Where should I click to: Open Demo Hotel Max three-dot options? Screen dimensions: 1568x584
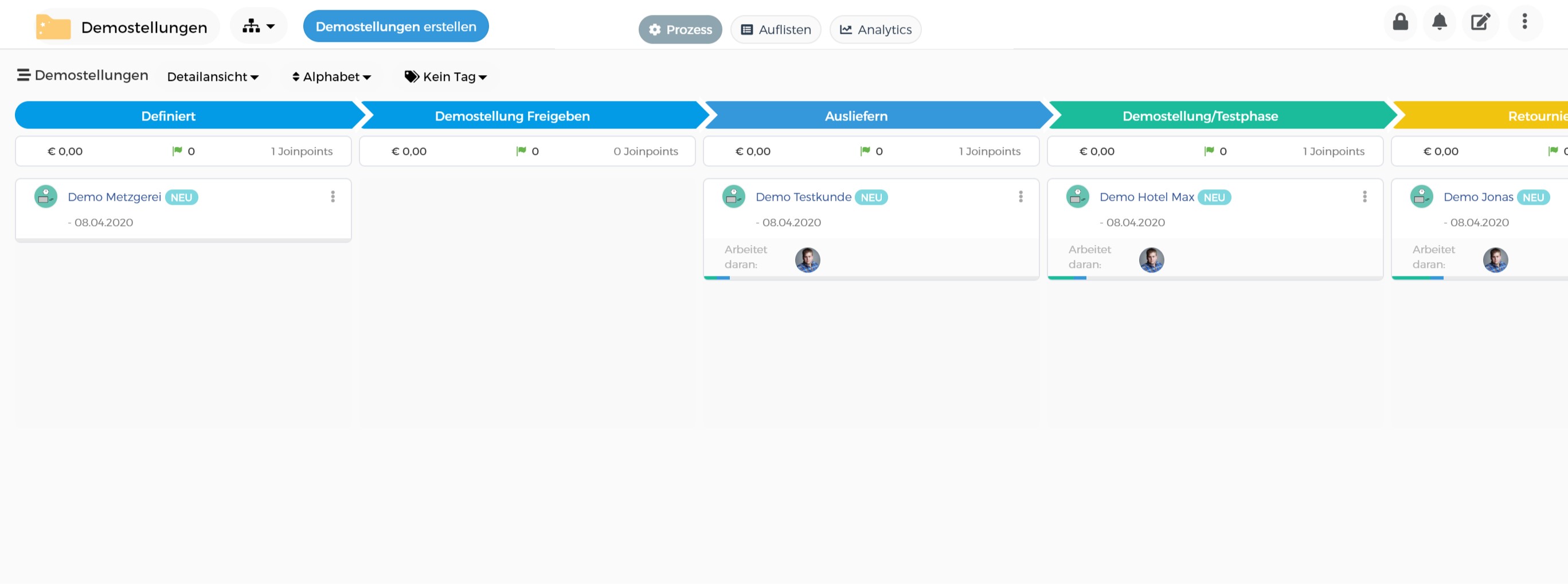pyautogui.click(x=1364, y=197)
